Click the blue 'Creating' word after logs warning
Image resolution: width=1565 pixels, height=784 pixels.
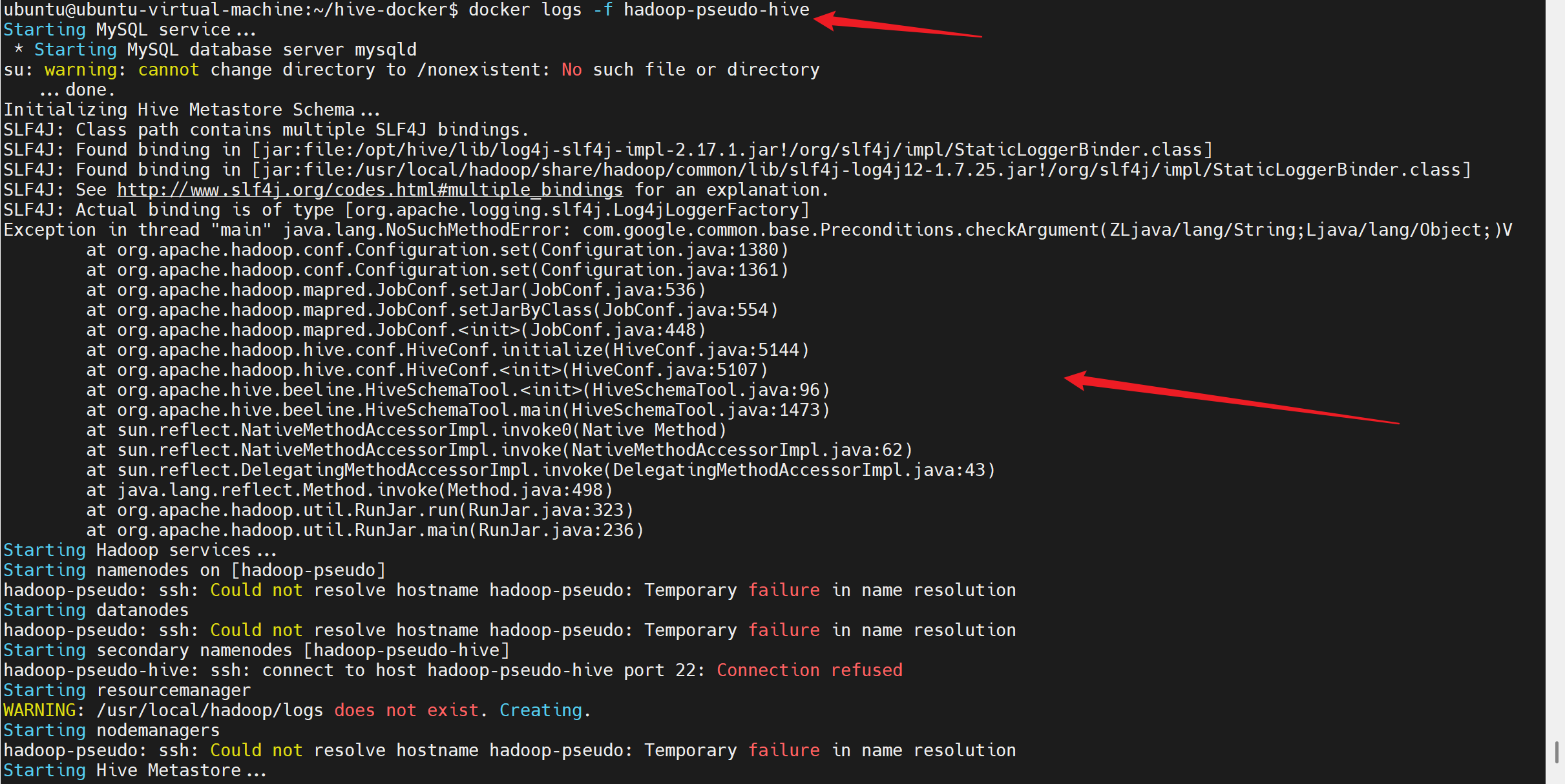click(x=541, y=710)
